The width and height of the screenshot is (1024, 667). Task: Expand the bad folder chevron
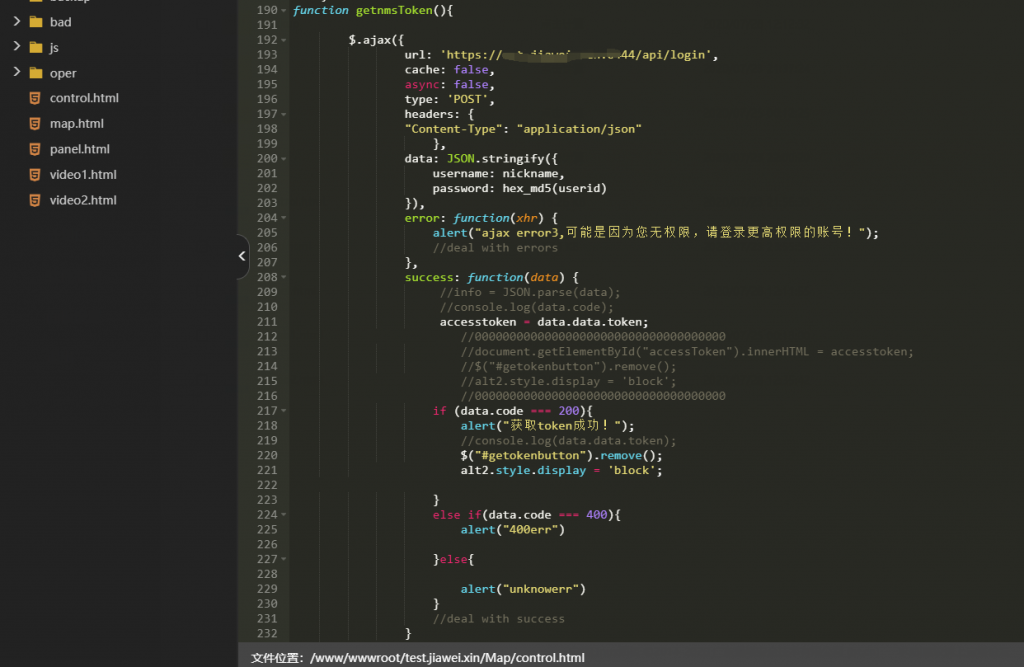point(16,21)
